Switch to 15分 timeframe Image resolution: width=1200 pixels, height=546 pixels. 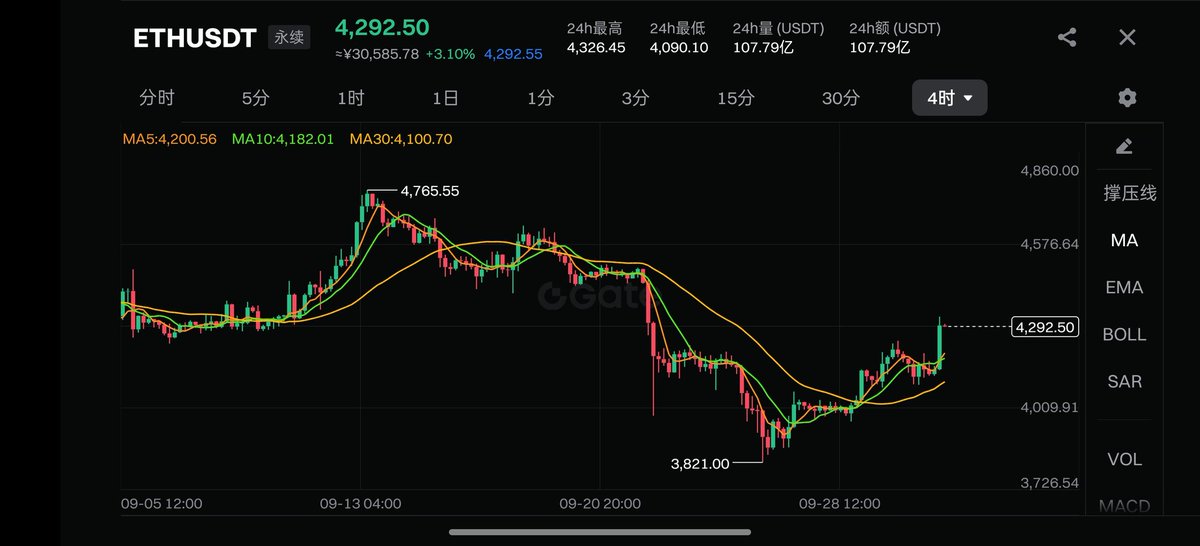[x=735, y=98]
